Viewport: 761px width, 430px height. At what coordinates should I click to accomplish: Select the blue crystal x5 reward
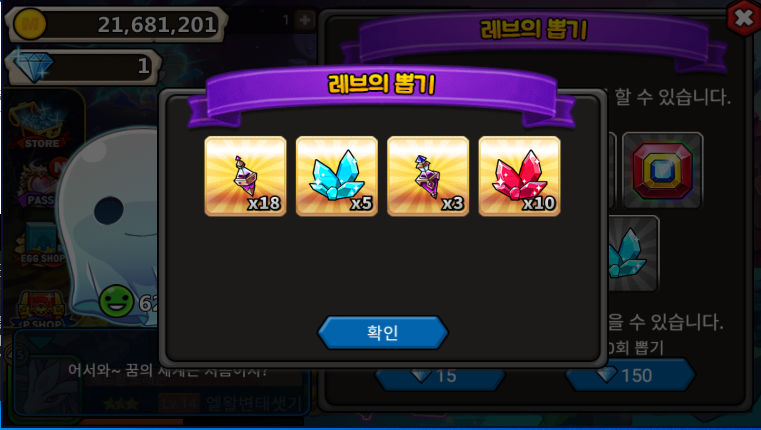coord(336,176)
